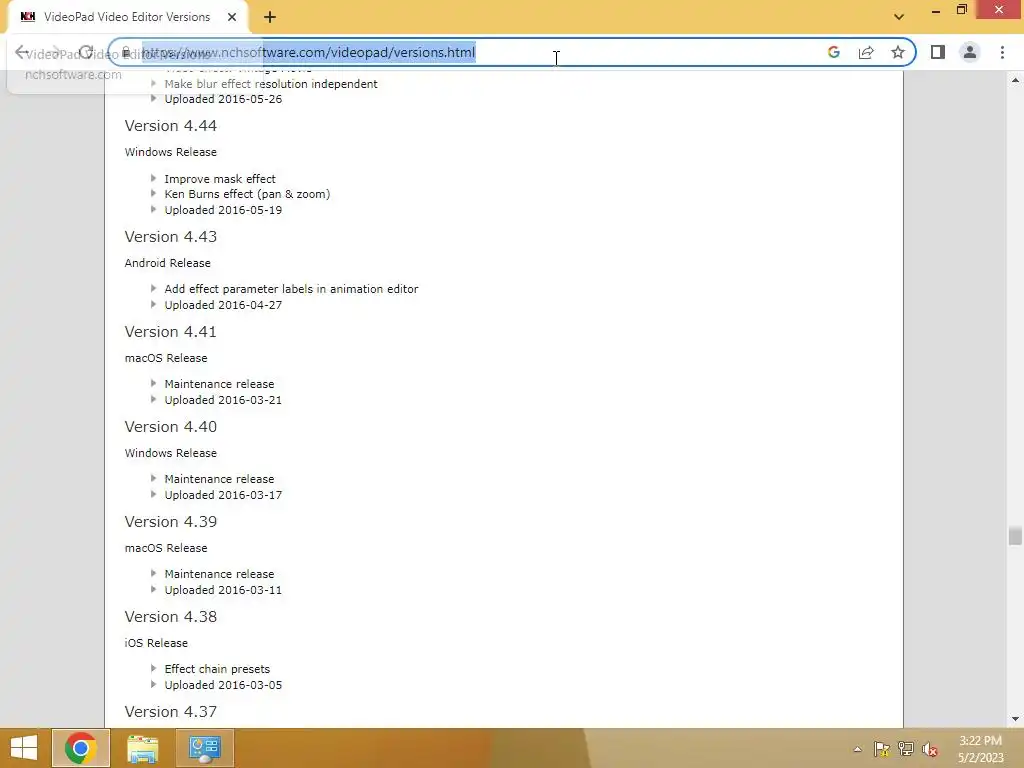The height and width of the screenshot is (768, 1024).
Task: Click the vertical scrollbar thumb
Action: point(1015,536)
